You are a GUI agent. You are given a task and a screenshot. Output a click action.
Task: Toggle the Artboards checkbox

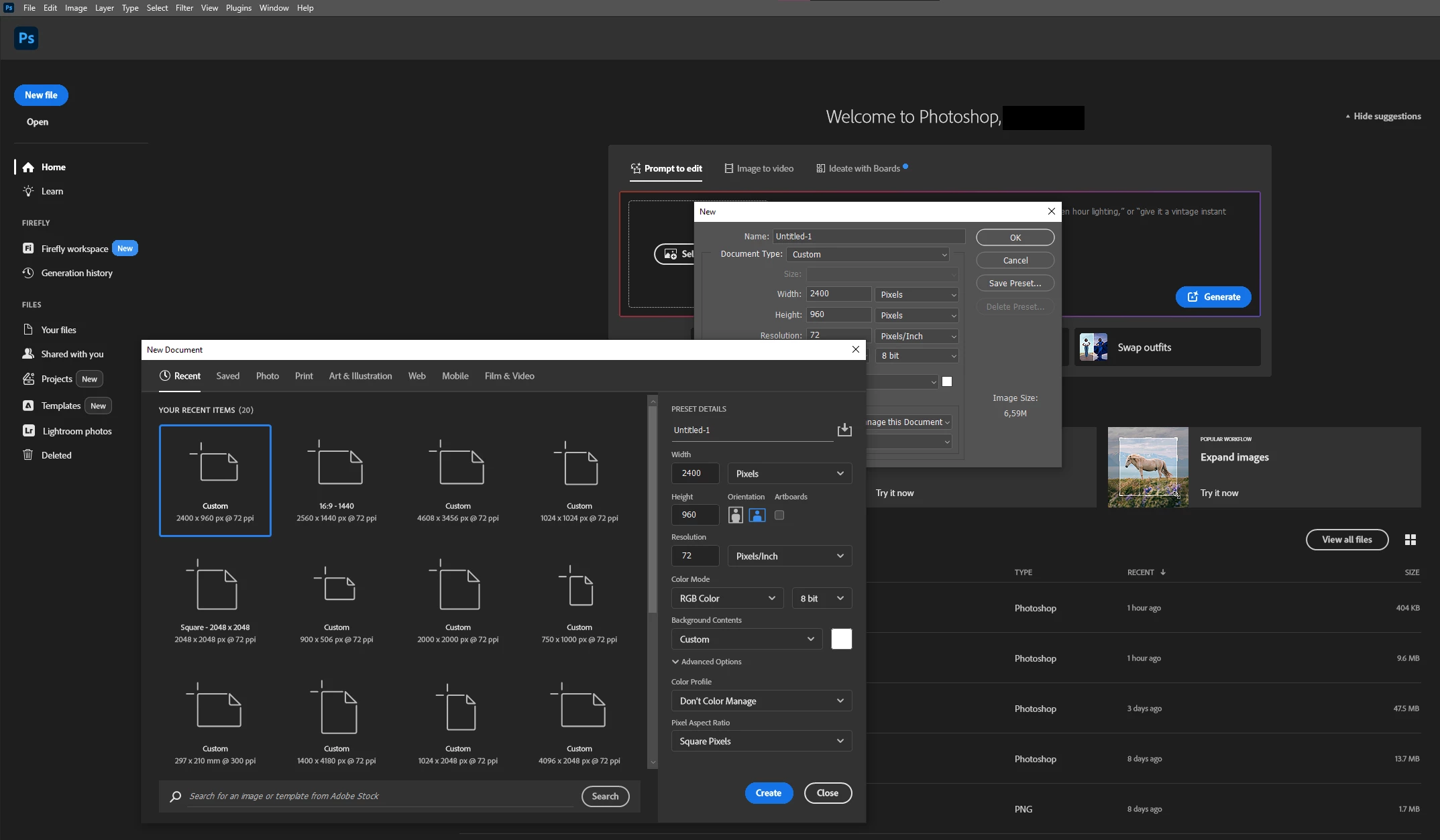tap(779, 515)
